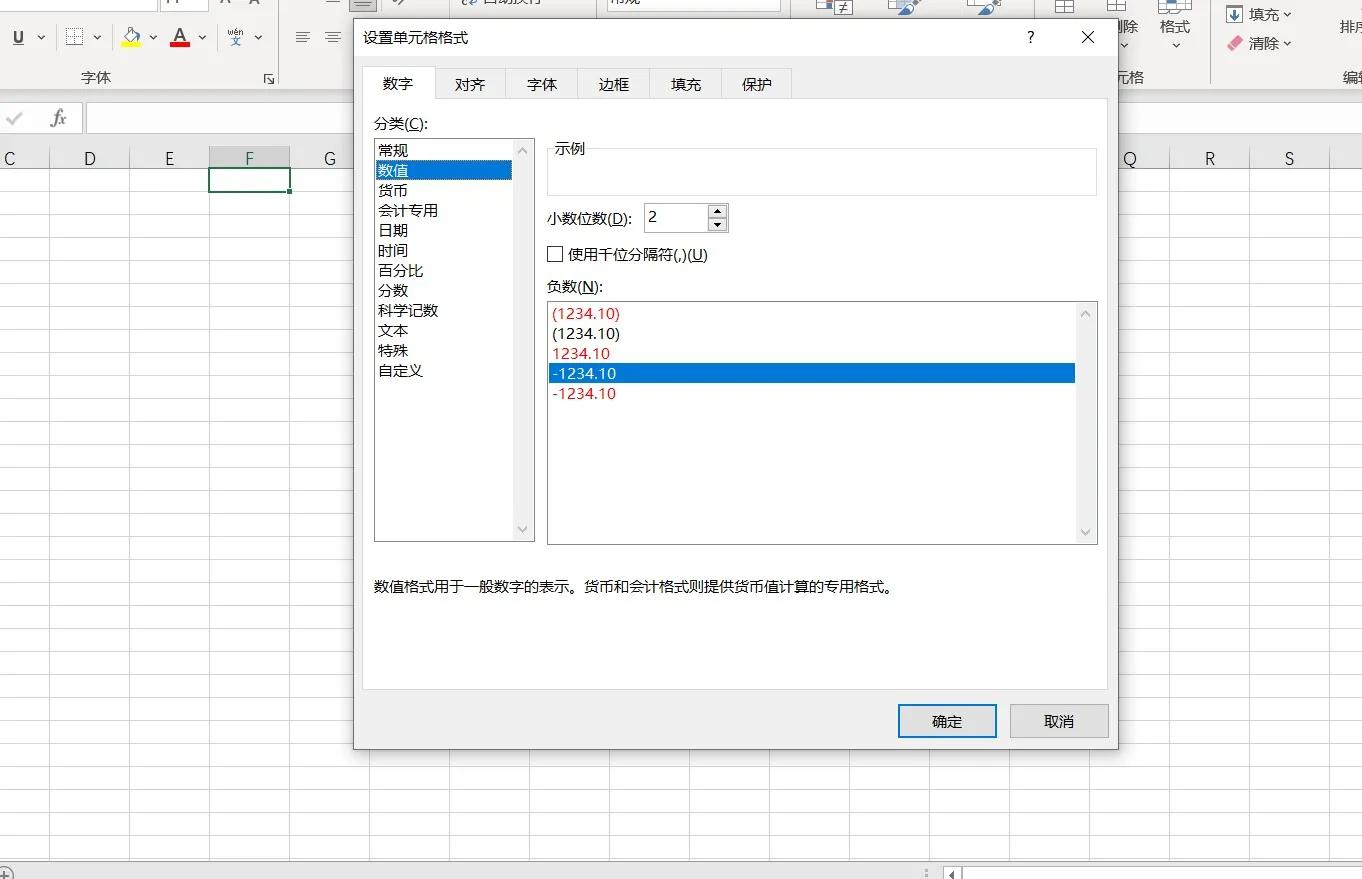Close the 设置单元格格式 dialog
This screenshot has height=879, width=1362.
pos(1088,38)
